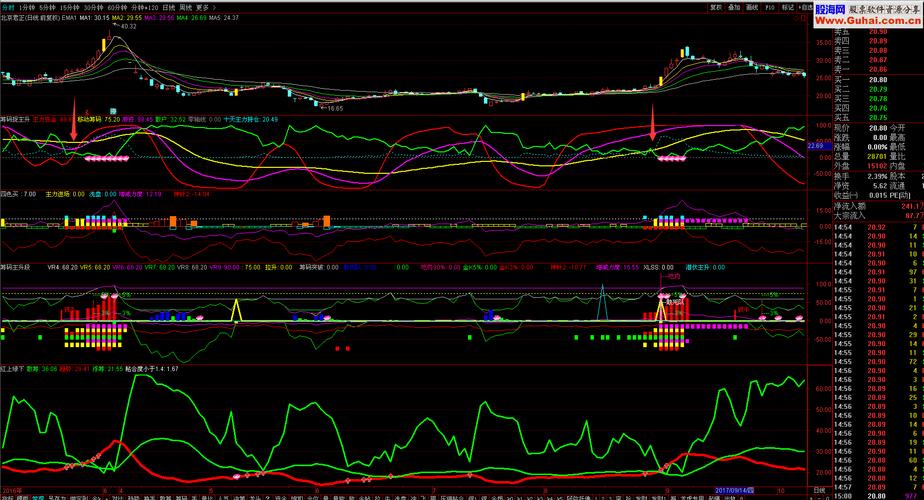Open the 周线 weekly chart tab
The height and width of the screenshot is (500, 924).
[185, 8]
